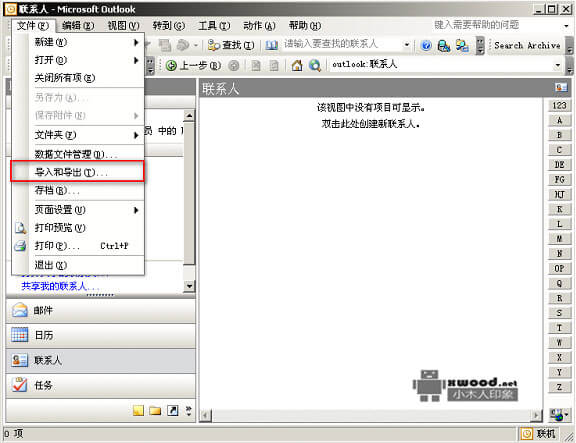Open the outlook:联系人 address dropdown arrow

tap(558, 65)
